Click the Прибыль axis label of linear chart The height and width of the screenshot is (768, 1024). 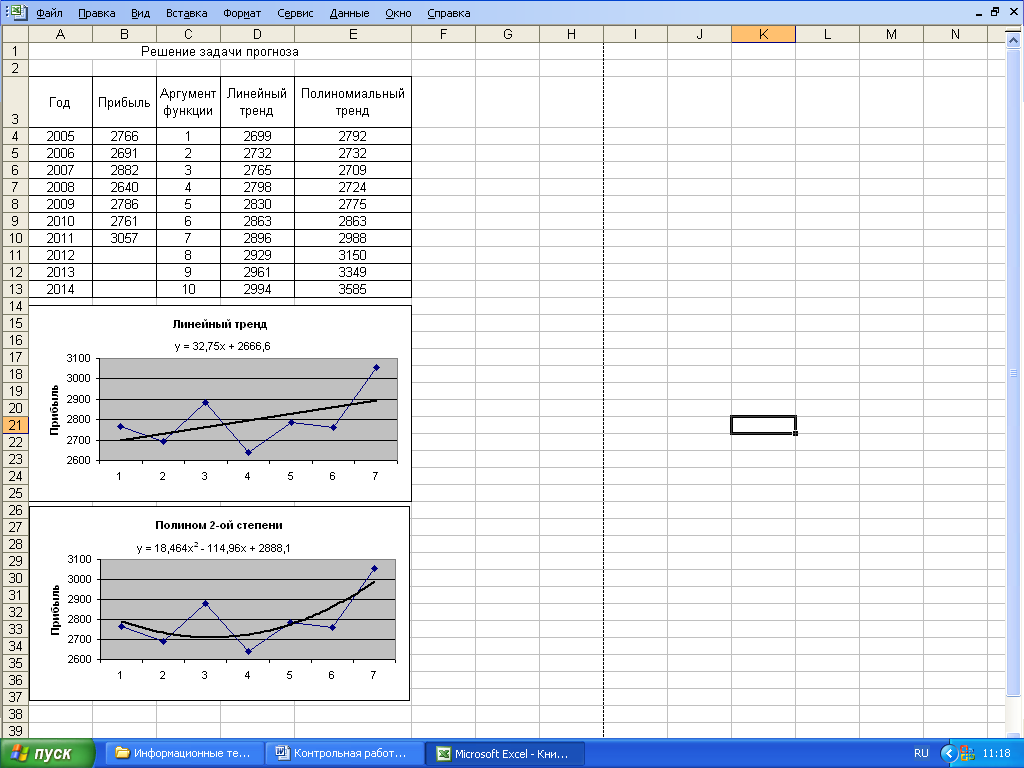click(x=55, y=410)
